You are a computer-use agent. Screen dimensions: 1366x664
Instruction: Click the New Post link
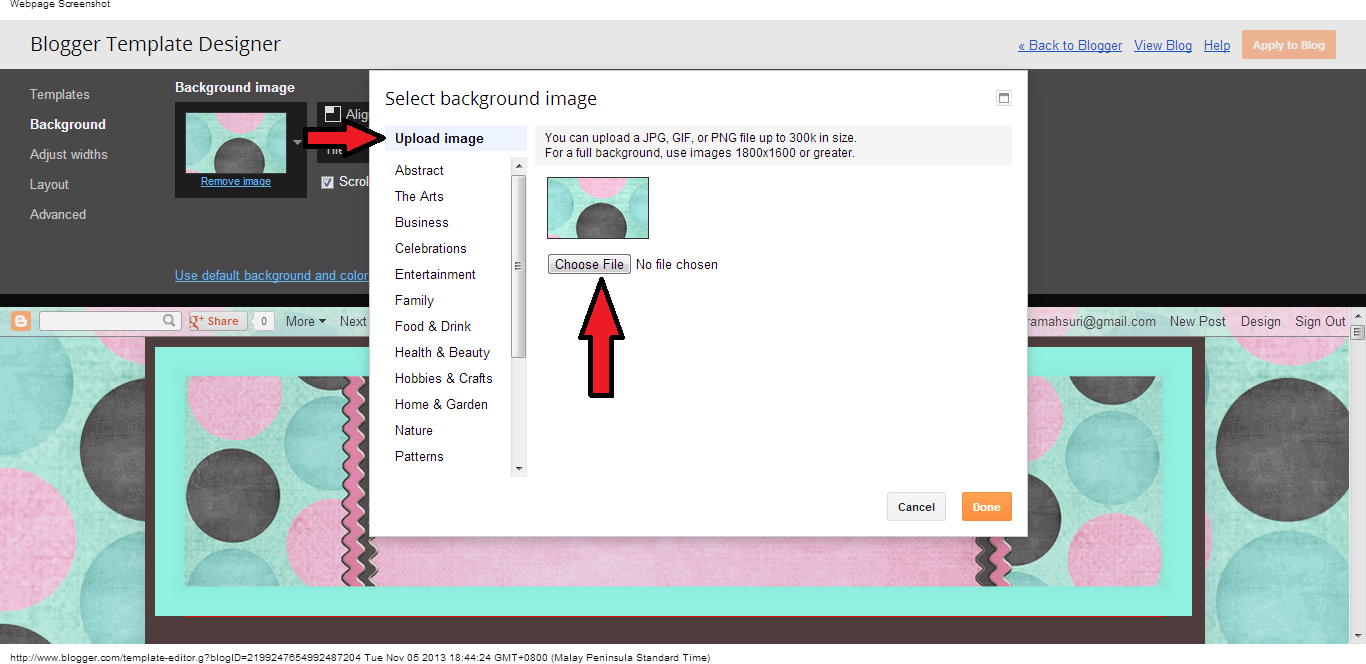1197,321
